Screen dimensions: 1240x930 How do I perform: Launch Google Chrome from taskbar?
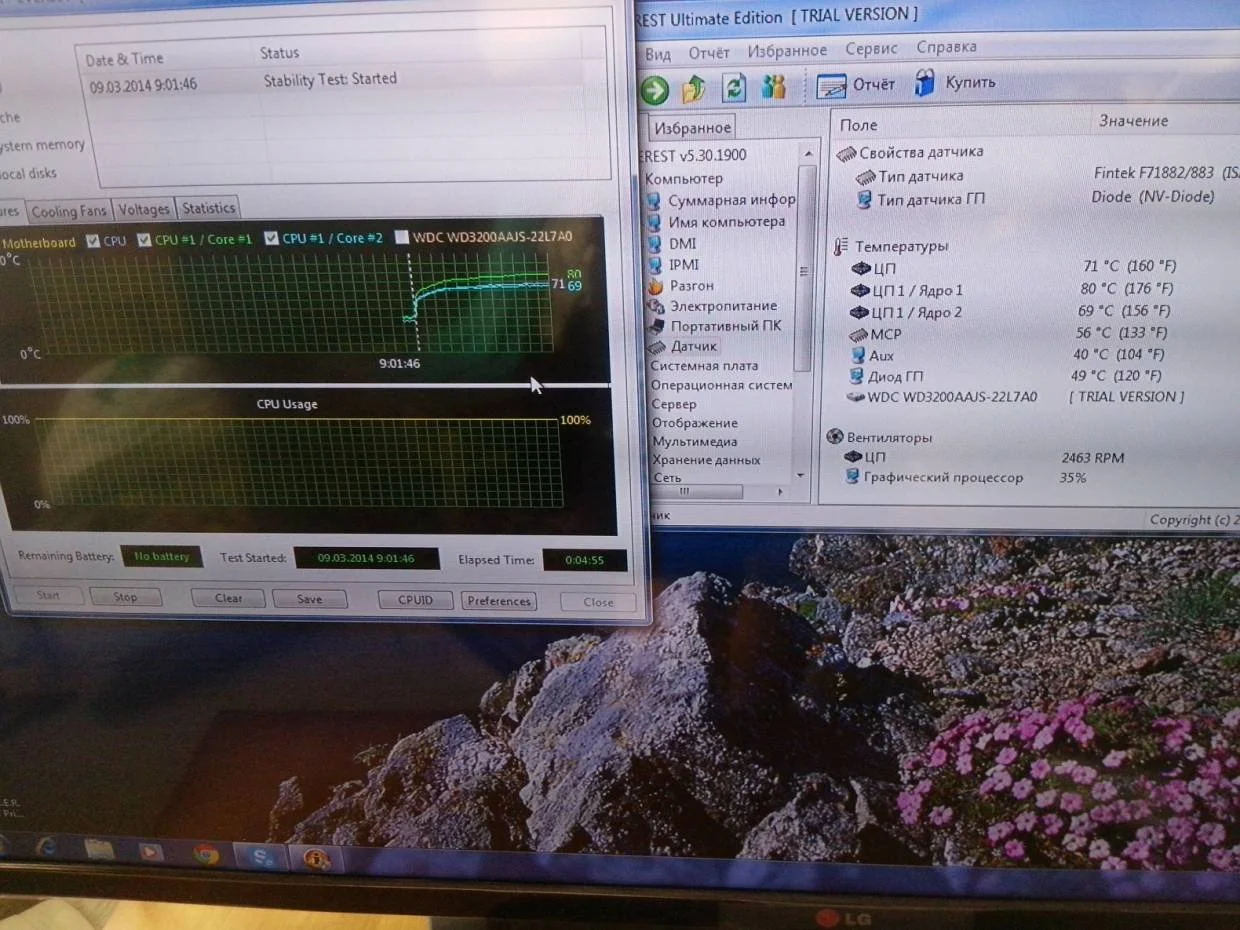[206, 854]
